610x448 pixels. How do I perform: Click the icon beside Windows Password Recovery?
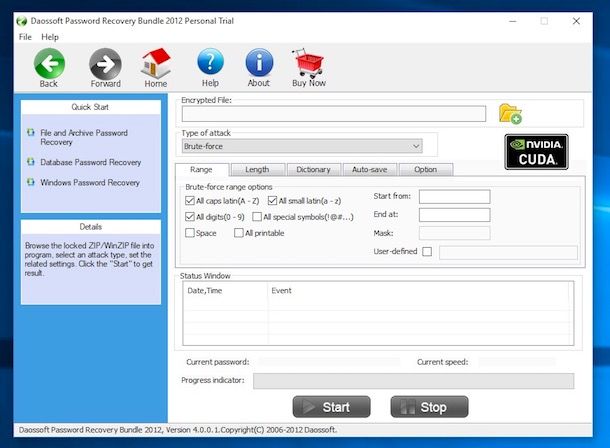pyautogui.click(x=31, y=182)
